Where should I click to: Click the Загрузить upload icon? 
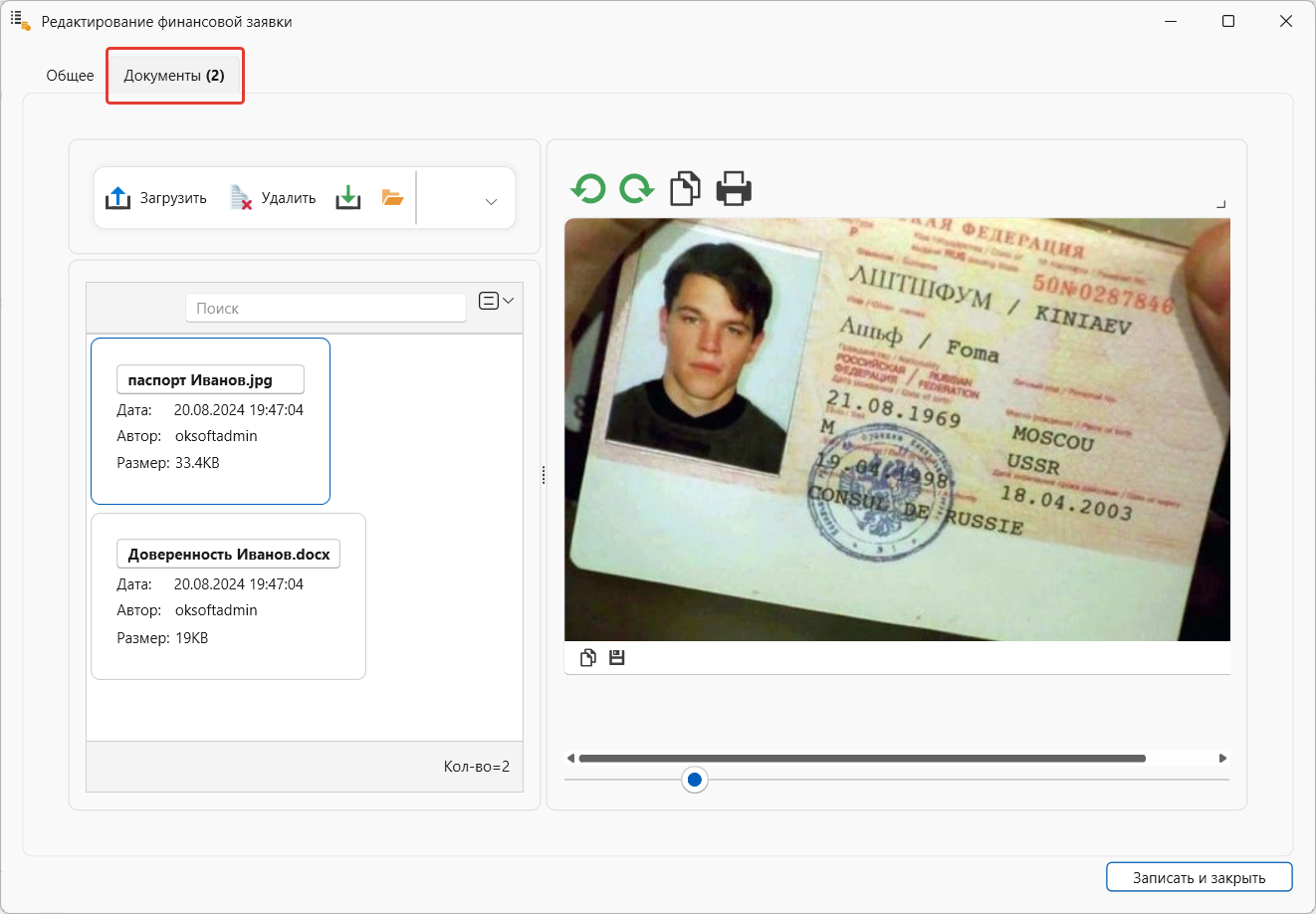pos(117,198)
